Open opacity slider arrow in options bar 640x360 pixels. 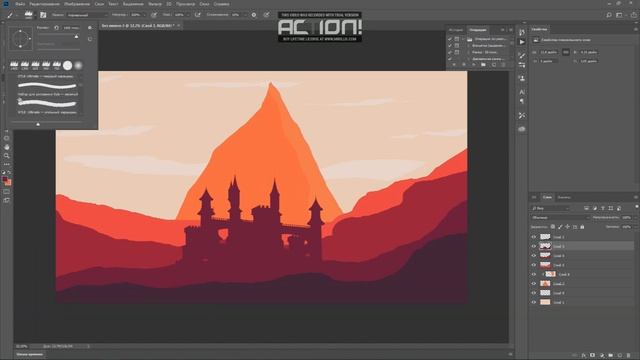pos(144,15)
